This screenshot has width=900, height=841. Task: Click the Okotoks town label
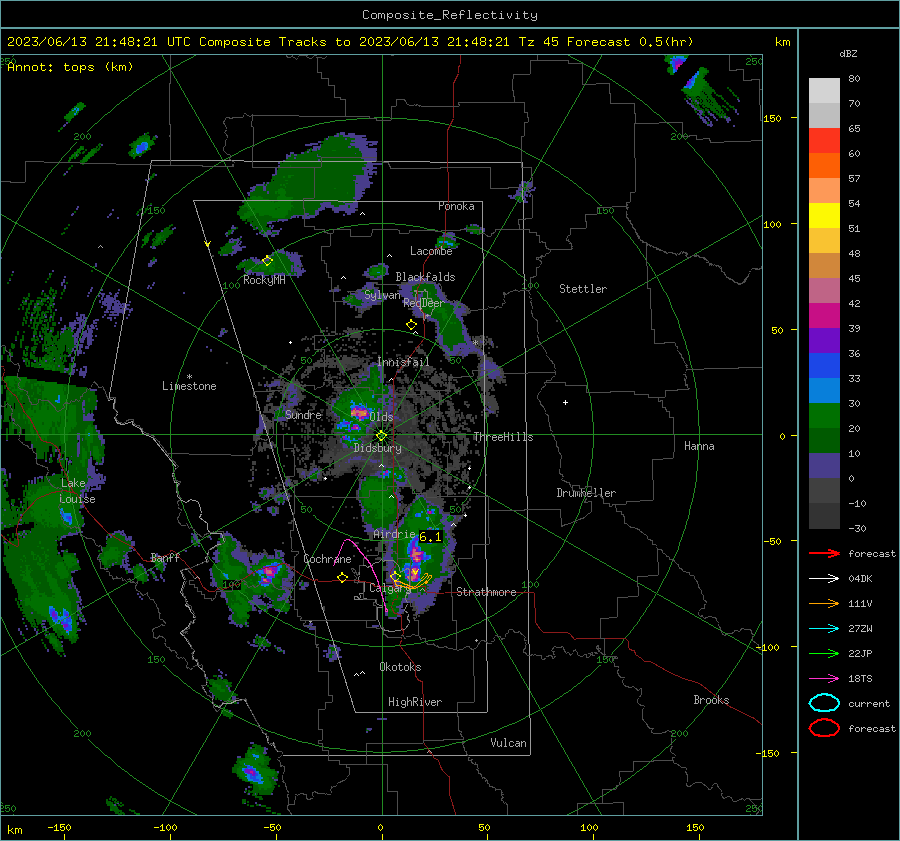tap(400, 667)
